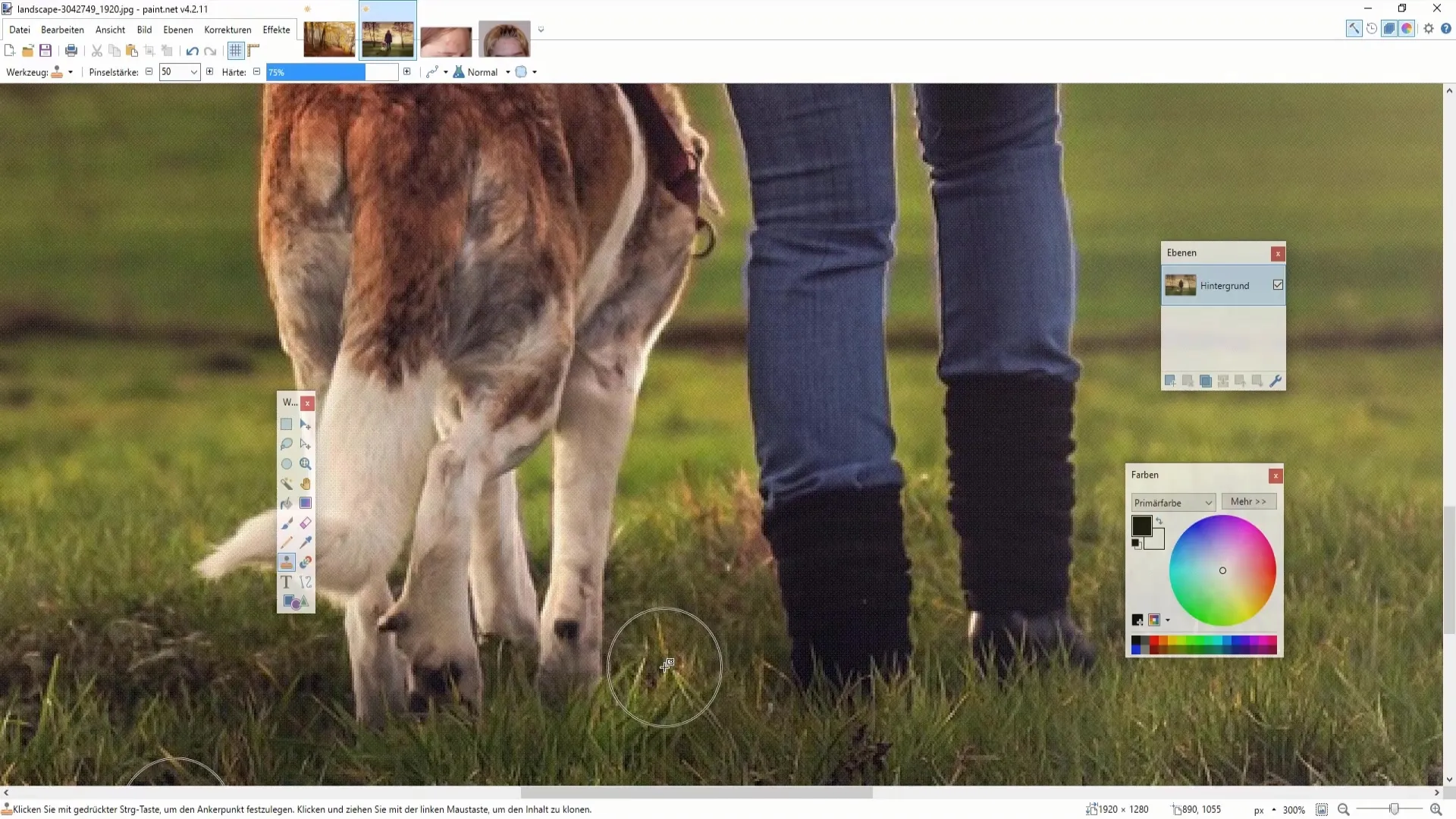Select the Recolor tool

point(306,562)
